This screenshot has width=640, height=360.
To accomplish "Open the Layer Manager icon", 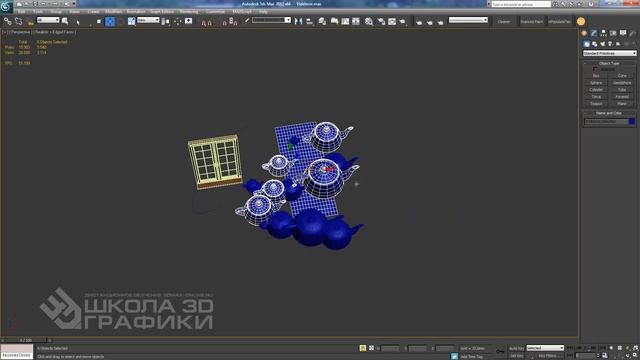I will pyautogui.click(x=322, y=21).
